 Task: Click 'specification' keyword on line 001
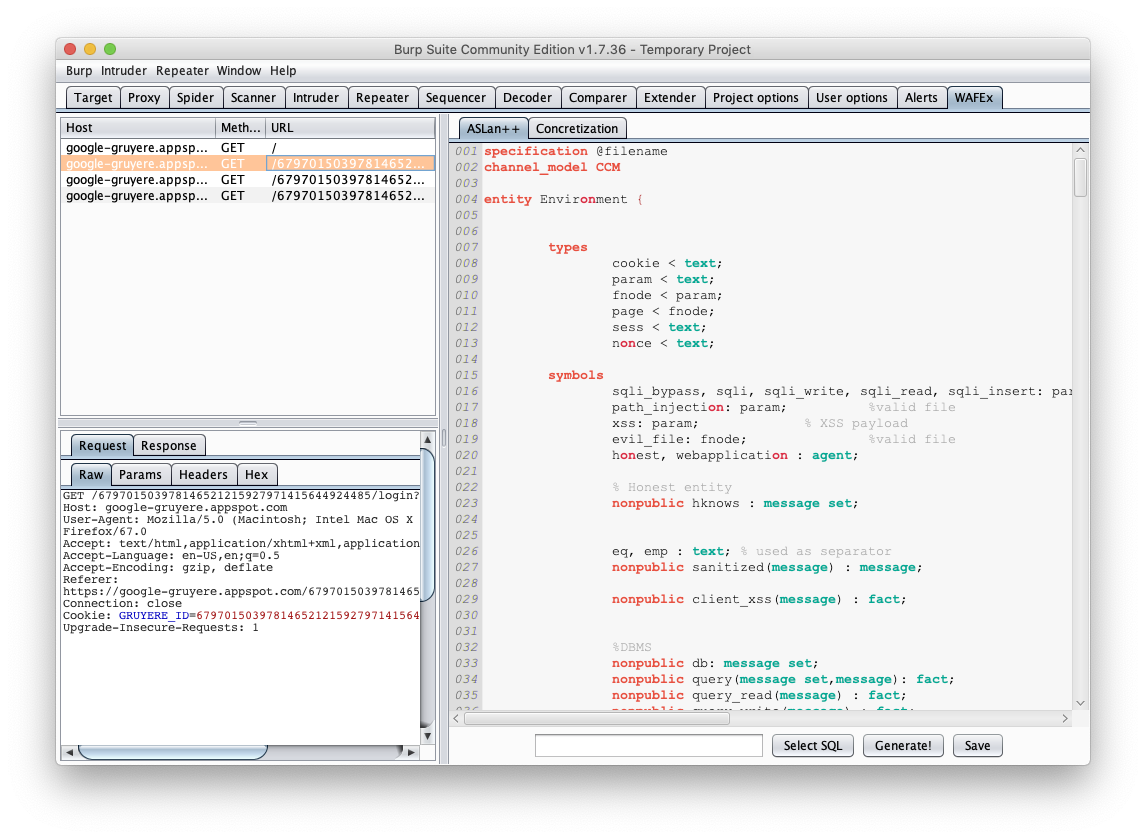pyautogui.click(x=536, y=151)
